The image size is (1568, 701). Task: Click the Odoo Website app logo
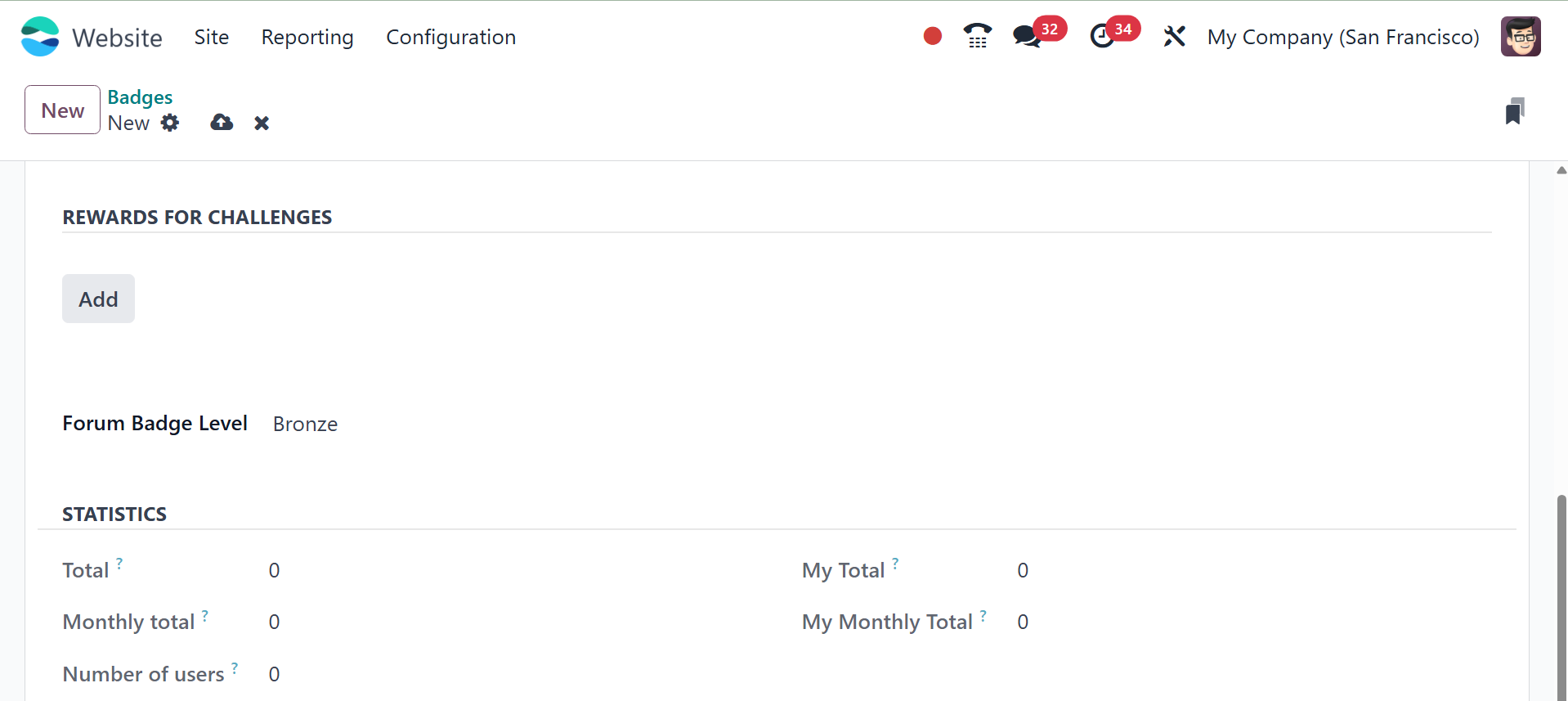pos(40,37)
